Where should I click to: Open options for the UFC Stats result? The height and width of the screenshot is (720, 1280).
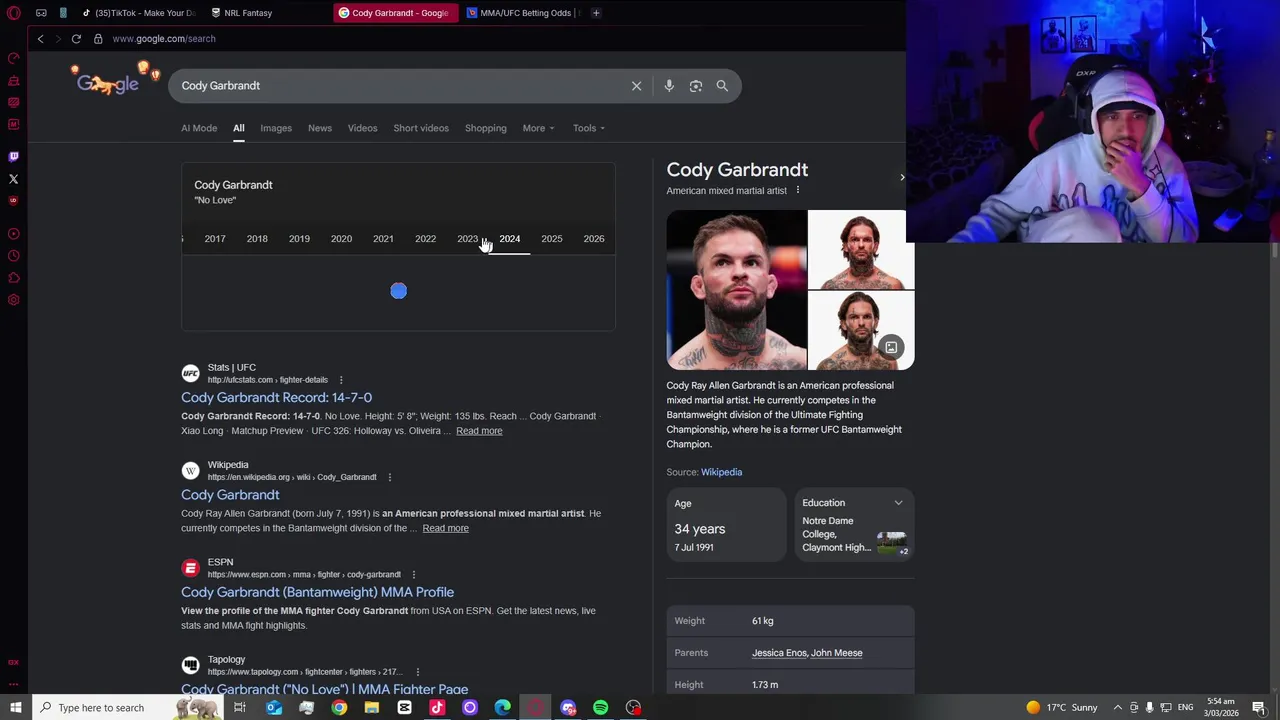click(340, 380)
